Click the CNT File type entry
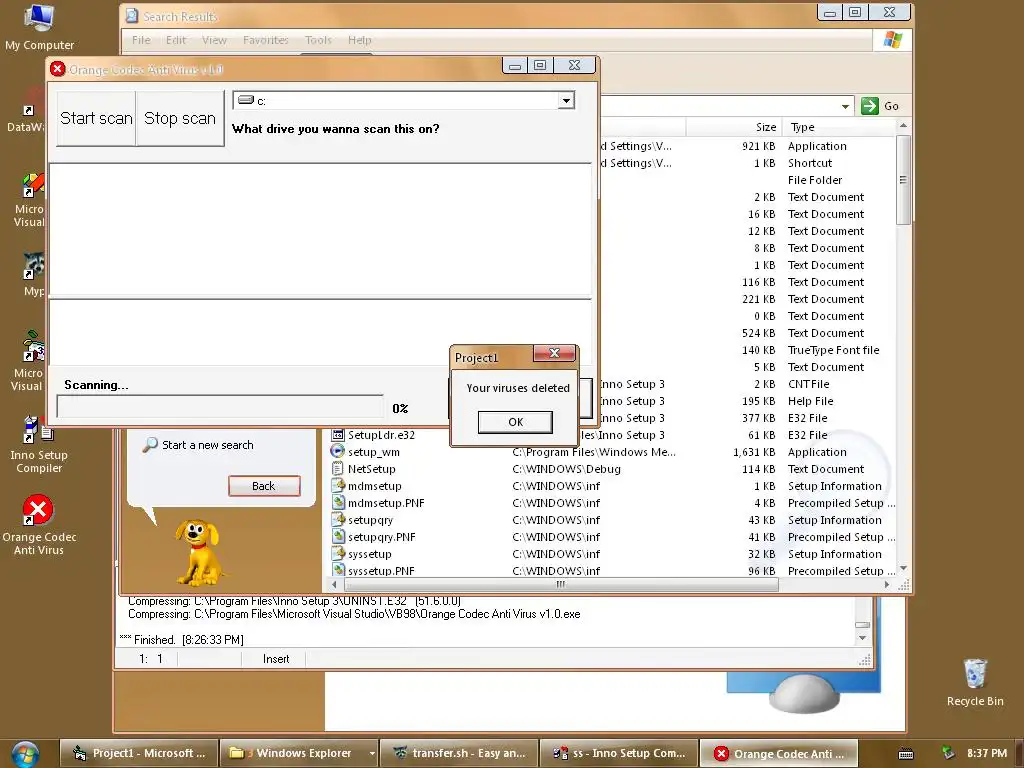The height and width of the screenshot is (768, 1024). [x=808, y=384]
